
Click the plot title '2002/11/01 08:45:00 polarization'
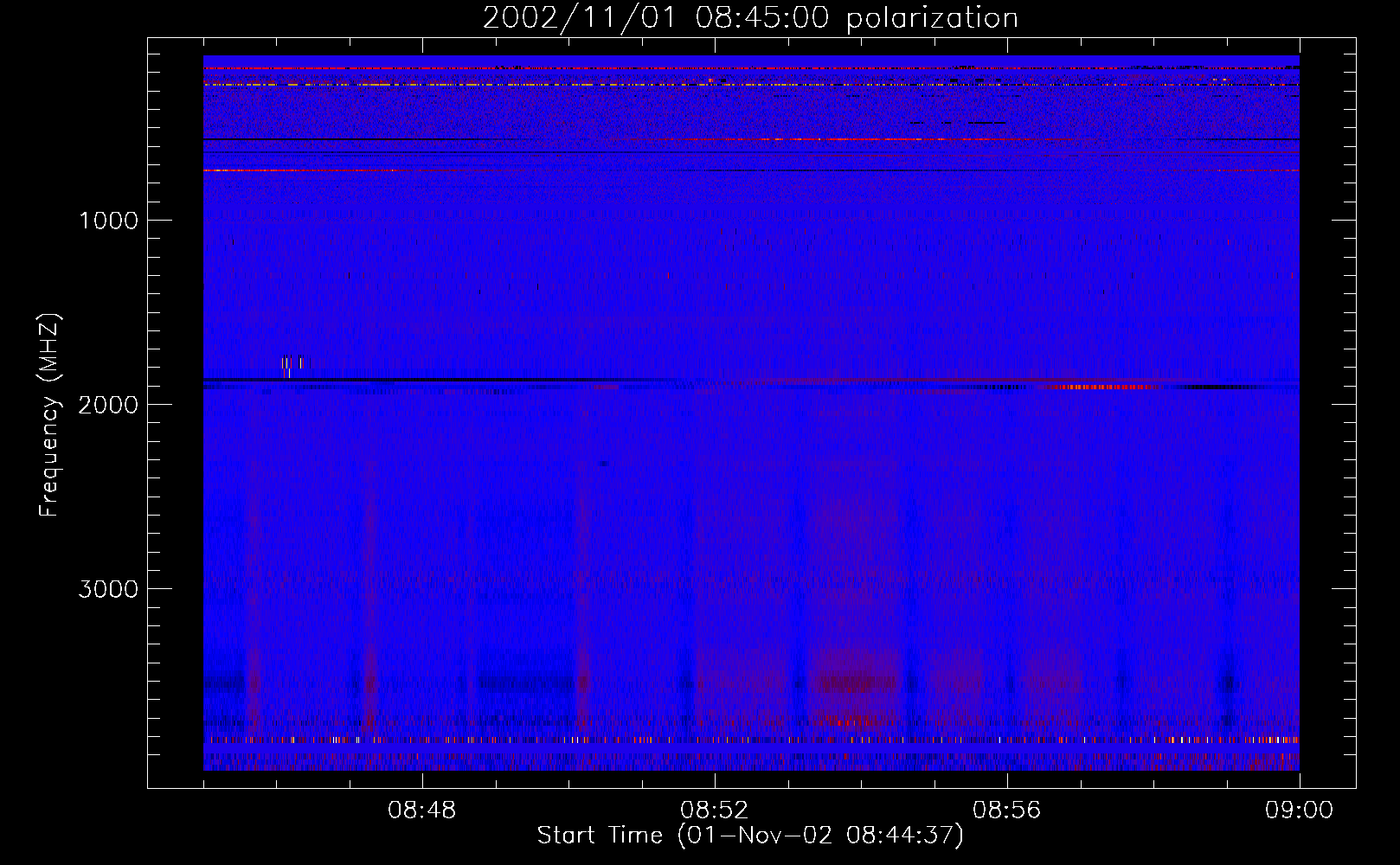click(x=750, y=17)
